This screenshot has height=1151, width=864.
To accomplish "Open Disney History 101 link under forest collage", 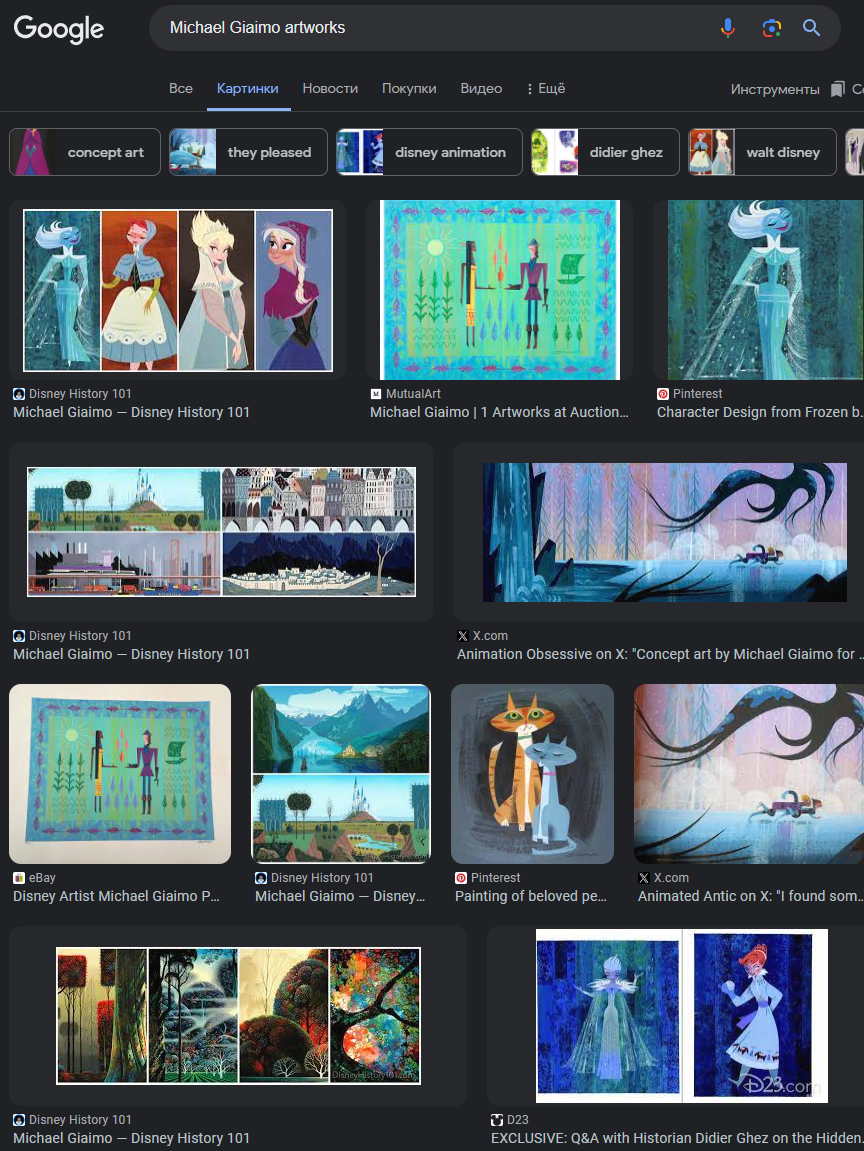I will point(131,1139).
